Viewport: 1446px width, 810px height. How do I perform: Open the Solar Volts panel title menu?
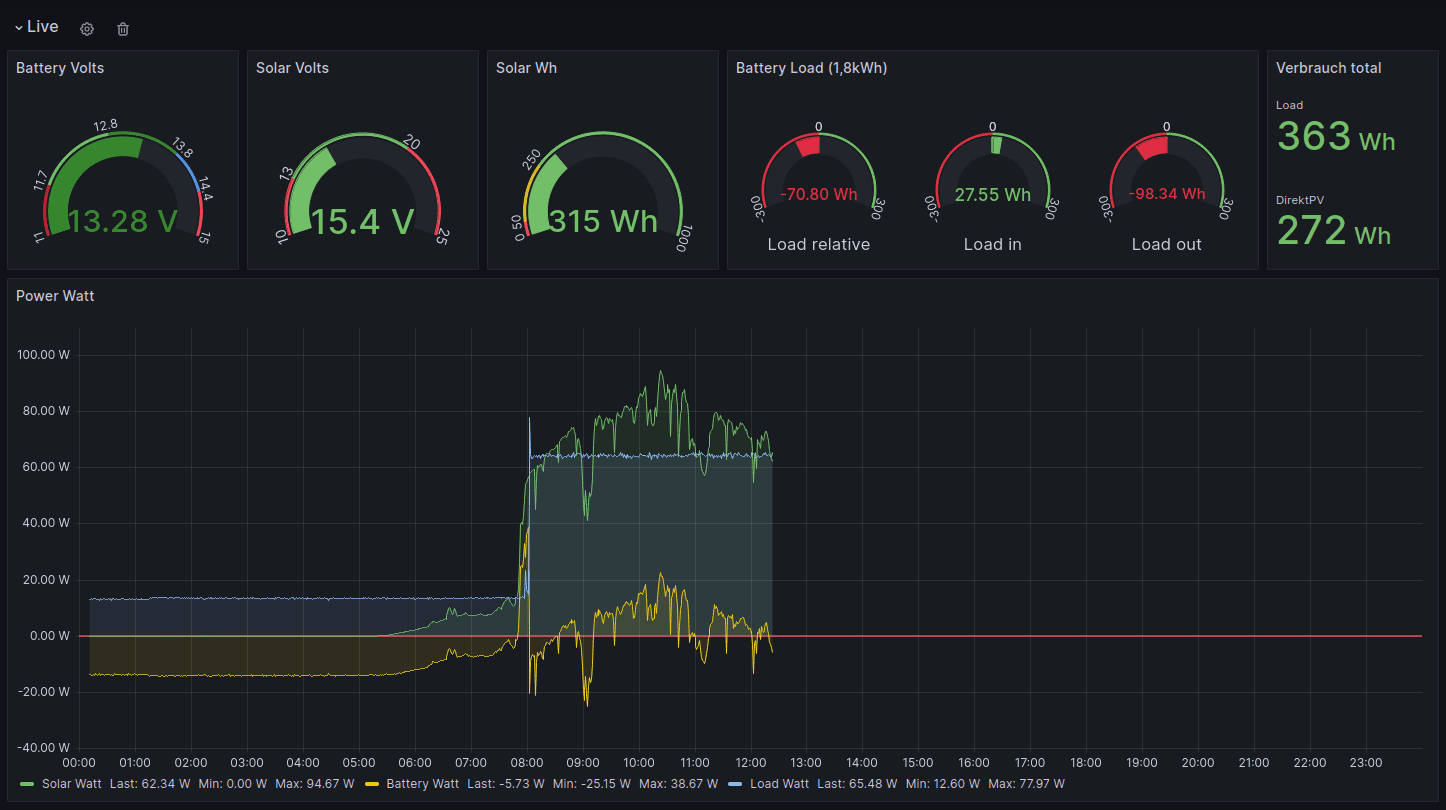(x=292, y=68)
